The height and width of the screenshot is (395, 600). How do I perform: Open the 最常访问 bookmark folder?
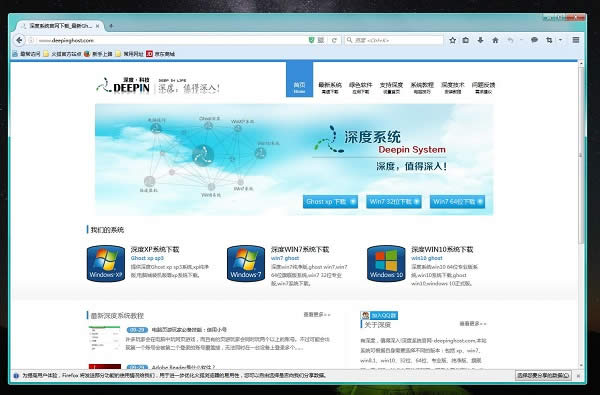pos(26,54)
